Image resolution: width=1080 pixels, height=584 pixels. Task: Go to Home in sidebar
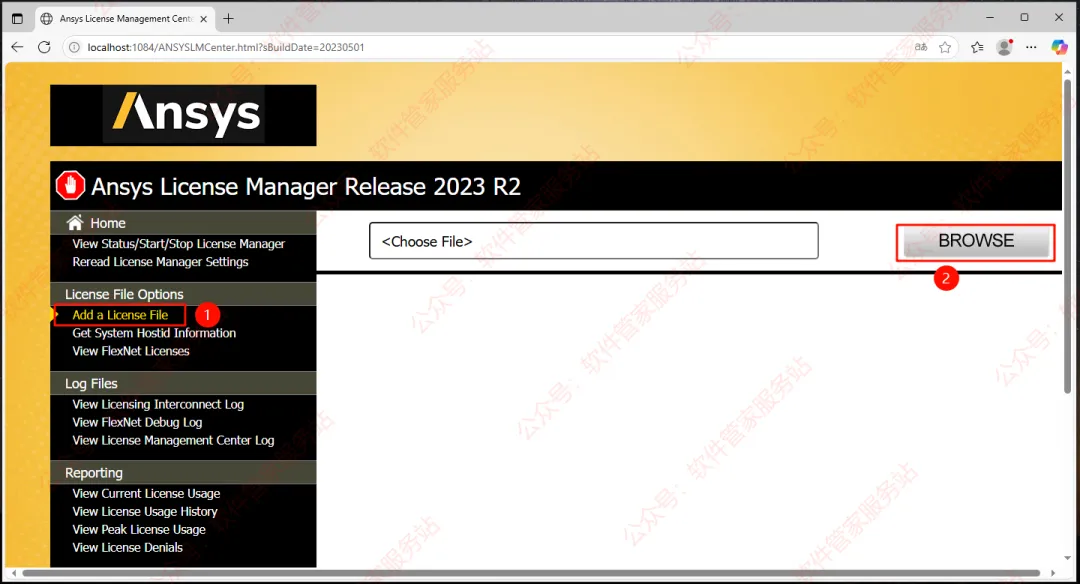pos(107,223)
